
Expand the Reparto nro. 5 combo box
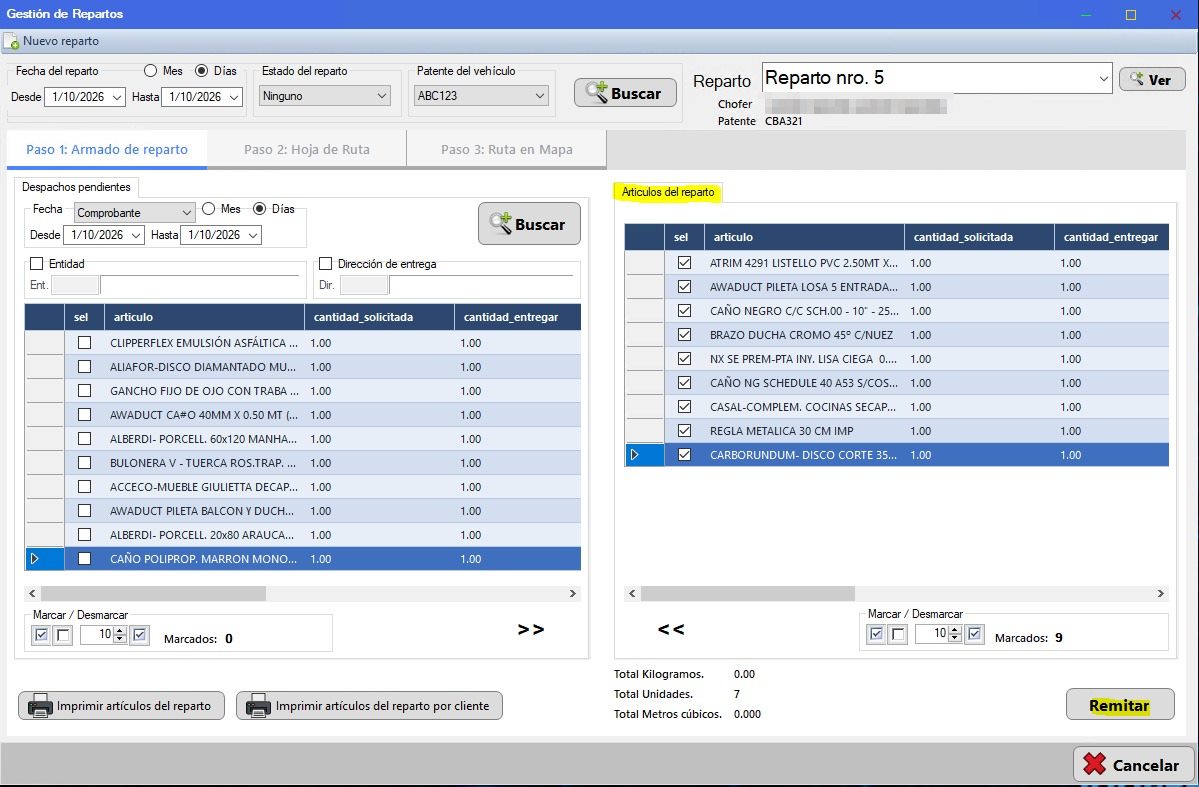click(x=1103, y=79)
